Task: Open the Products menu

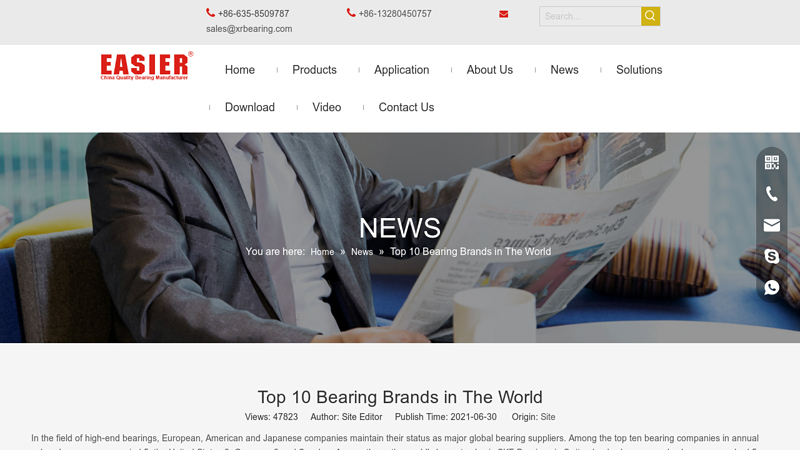Action: click(314, 70)
